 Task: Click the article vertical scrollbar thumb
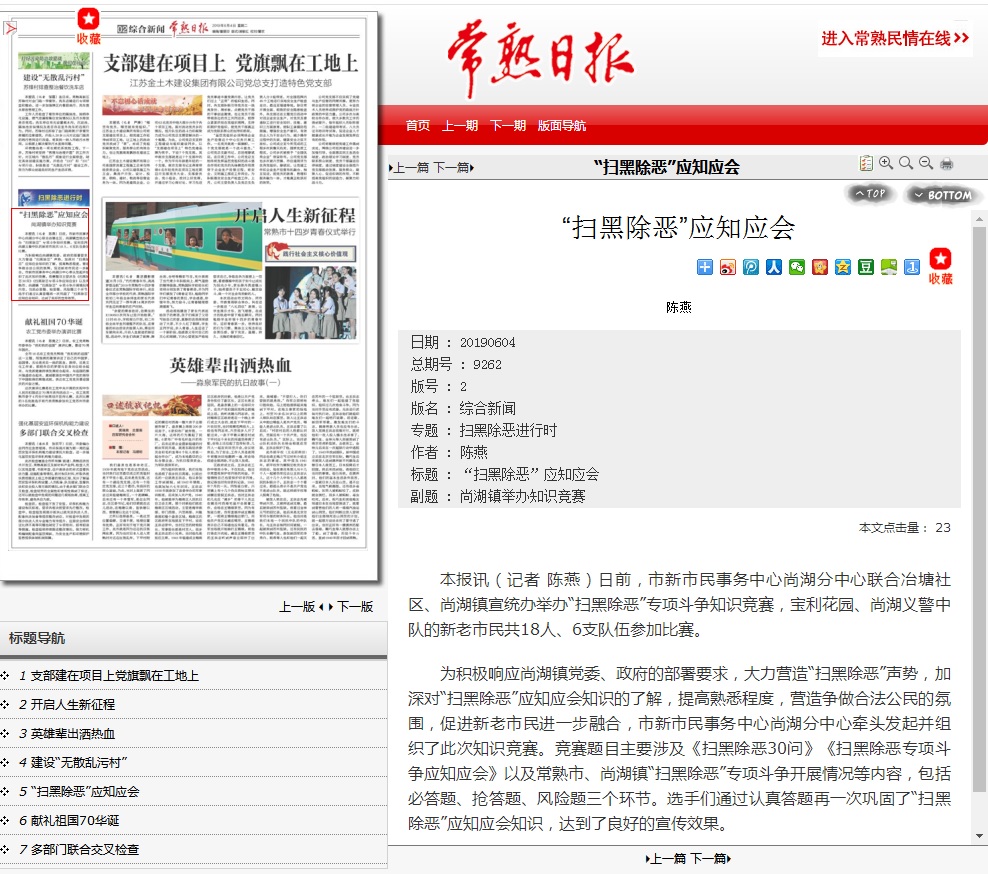979,509
